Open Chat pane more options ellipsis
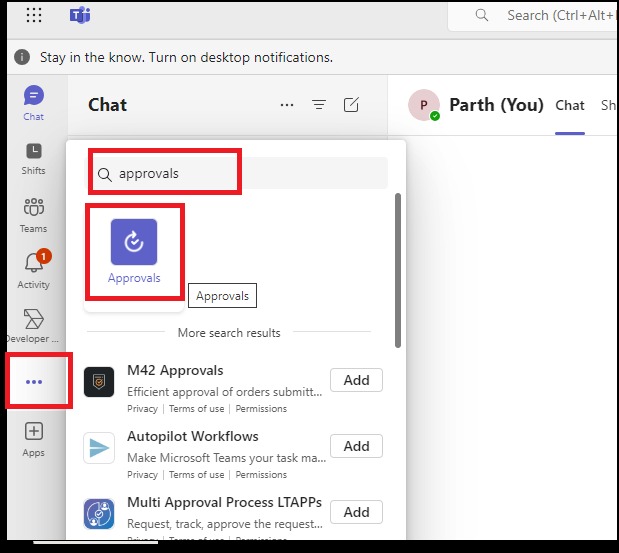 click(287, 105)
